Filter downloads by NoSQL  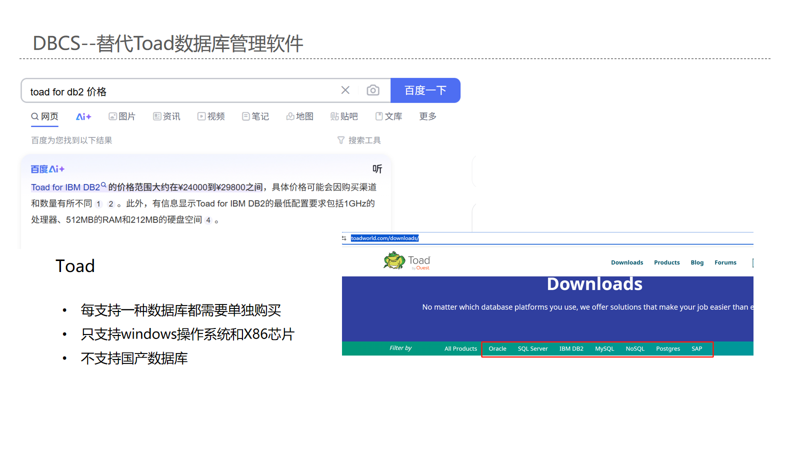pos(635,349)
